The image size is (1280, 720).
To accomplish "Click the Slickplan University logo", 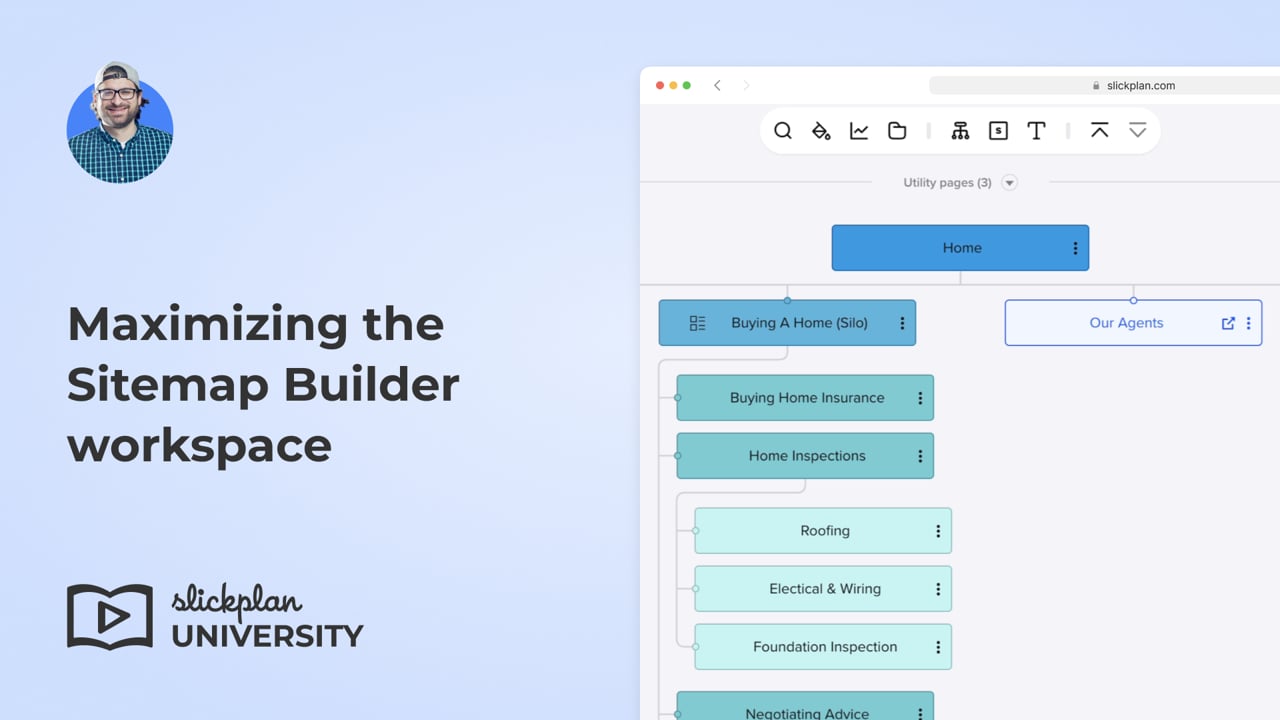I will click(215, 616).
